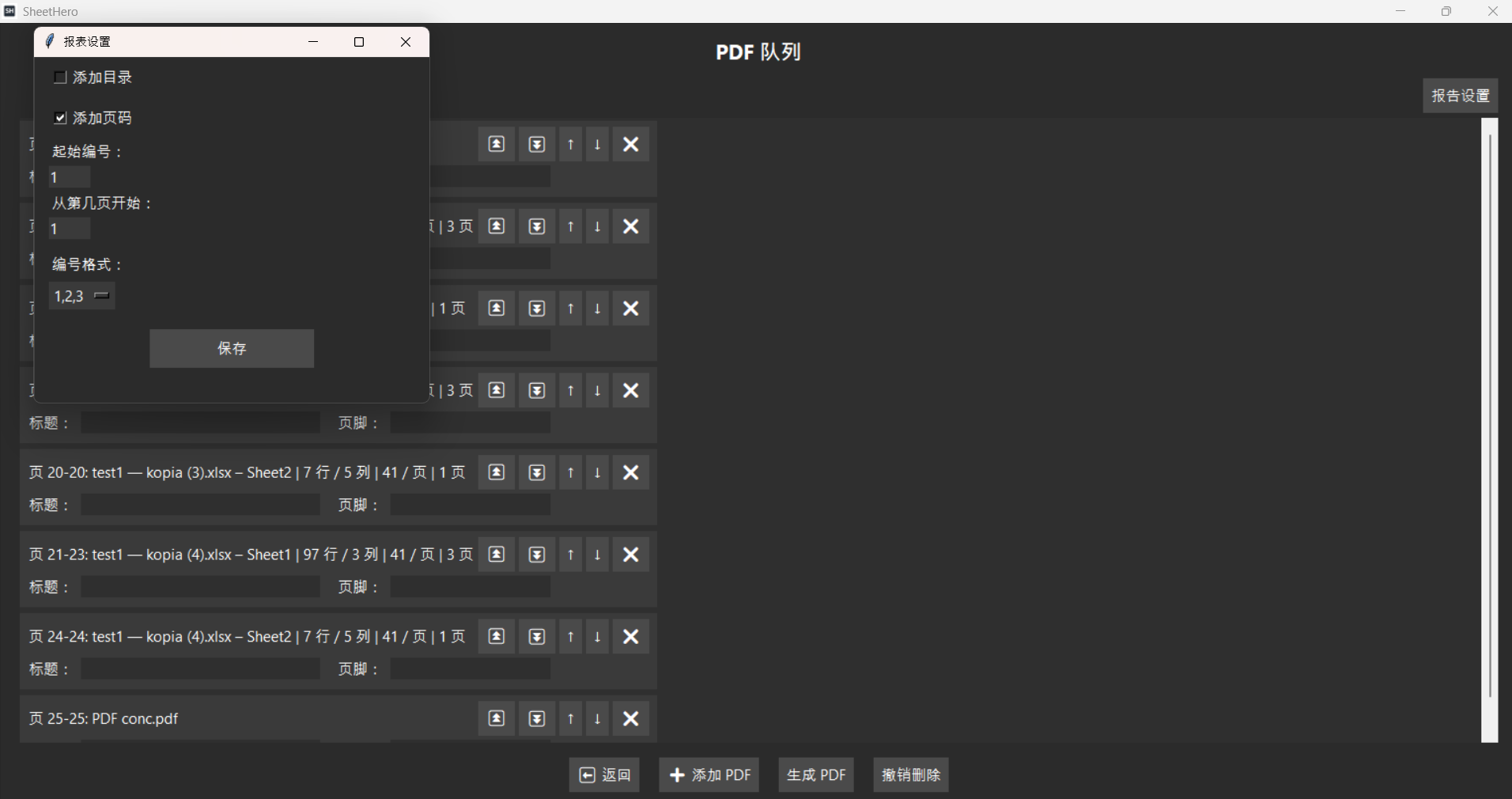Click the PDF queue vertical scrollbar

(x=1490, y=430)
